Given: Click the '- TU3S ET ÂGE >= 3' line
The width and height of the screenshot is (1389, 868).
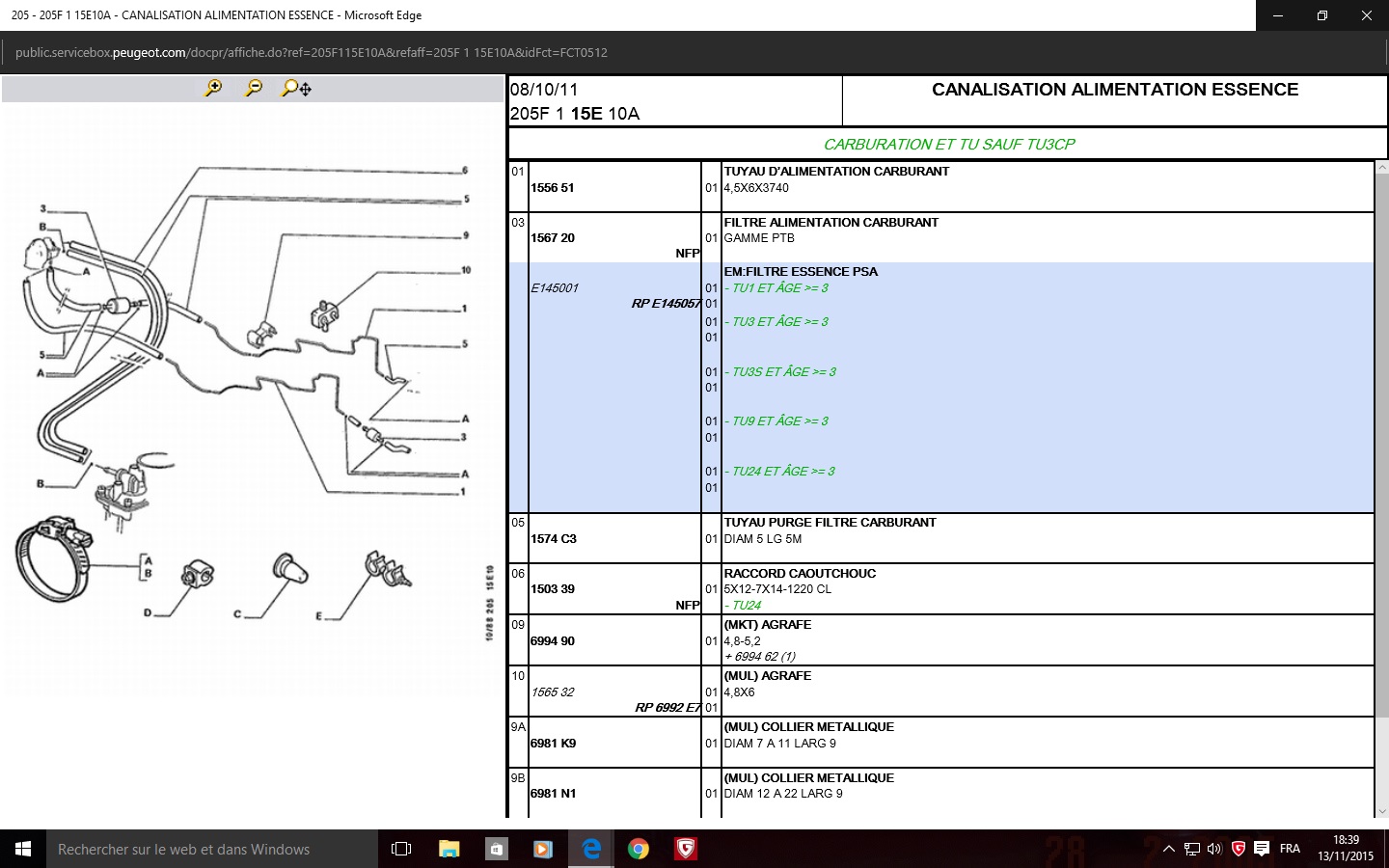Looking at the screenshot, I should click(x=780, y=372).
